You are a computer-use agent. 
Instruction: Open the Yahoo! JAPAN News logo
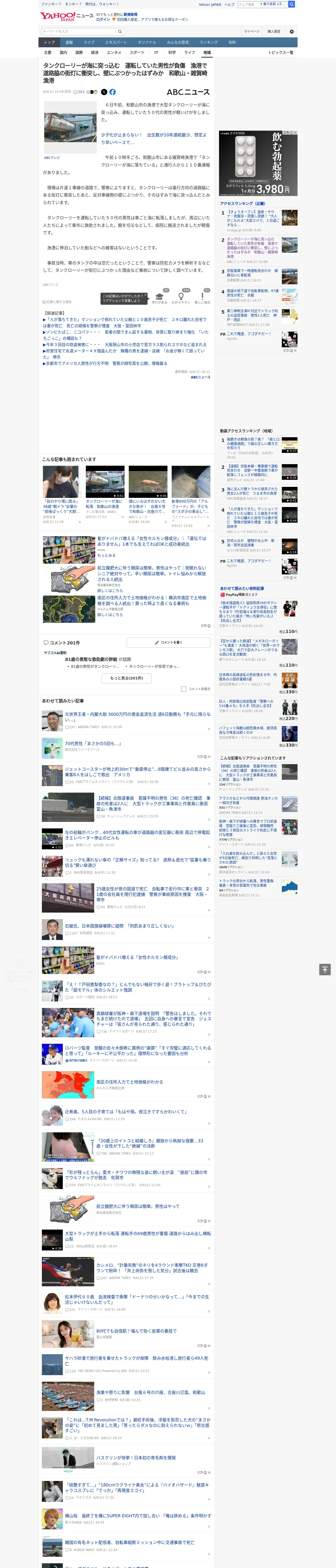67,16
